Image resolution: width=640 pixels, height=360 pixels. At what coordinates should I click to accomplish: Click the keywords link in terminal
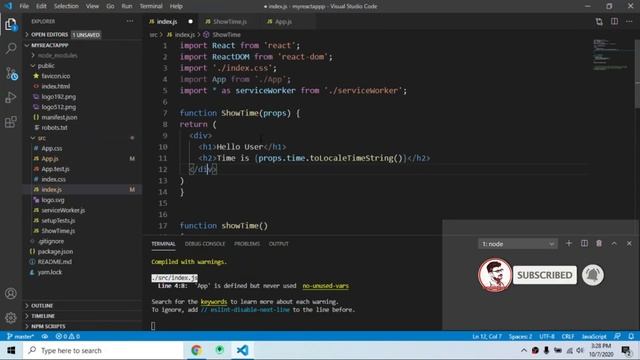coord(214,302)
